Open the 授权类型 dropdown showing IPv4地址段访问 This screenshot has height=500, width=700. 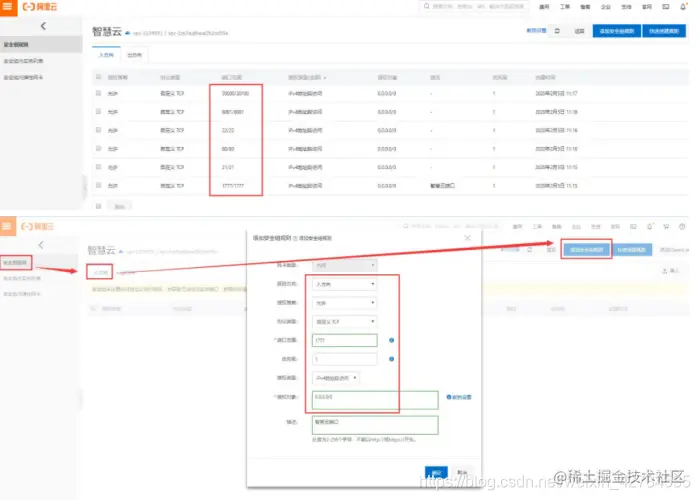pyautogui.click(x=336, y=378)
